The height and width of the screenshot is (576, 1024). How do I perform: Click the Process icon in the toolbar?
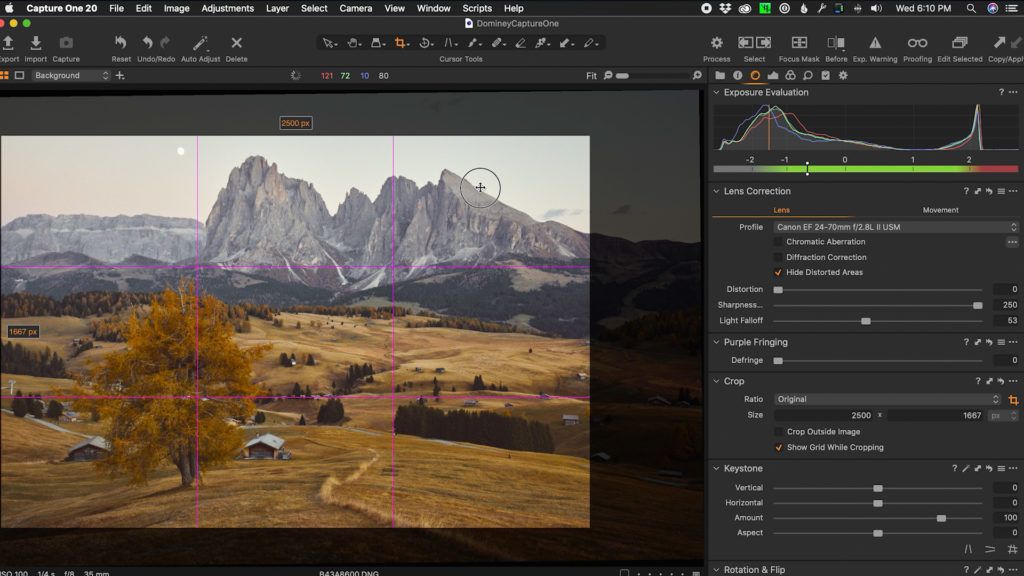(716, 44)
